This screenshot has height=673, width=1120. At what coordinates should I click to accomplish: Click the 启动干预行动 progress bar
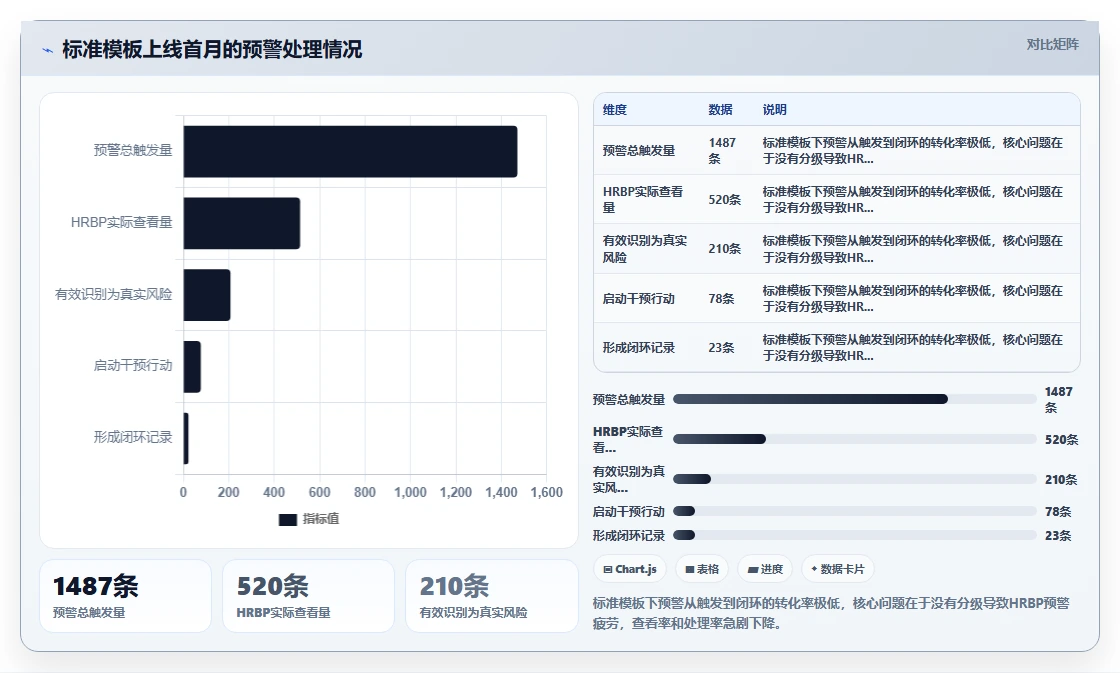click(x=854, y=511)
